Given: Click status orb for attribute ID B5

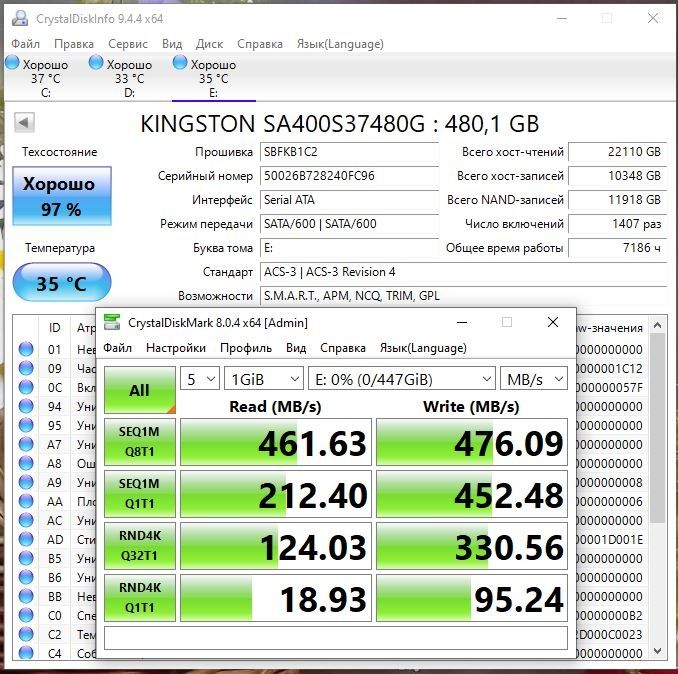Looking at the screenshot, I should (26, 558).
